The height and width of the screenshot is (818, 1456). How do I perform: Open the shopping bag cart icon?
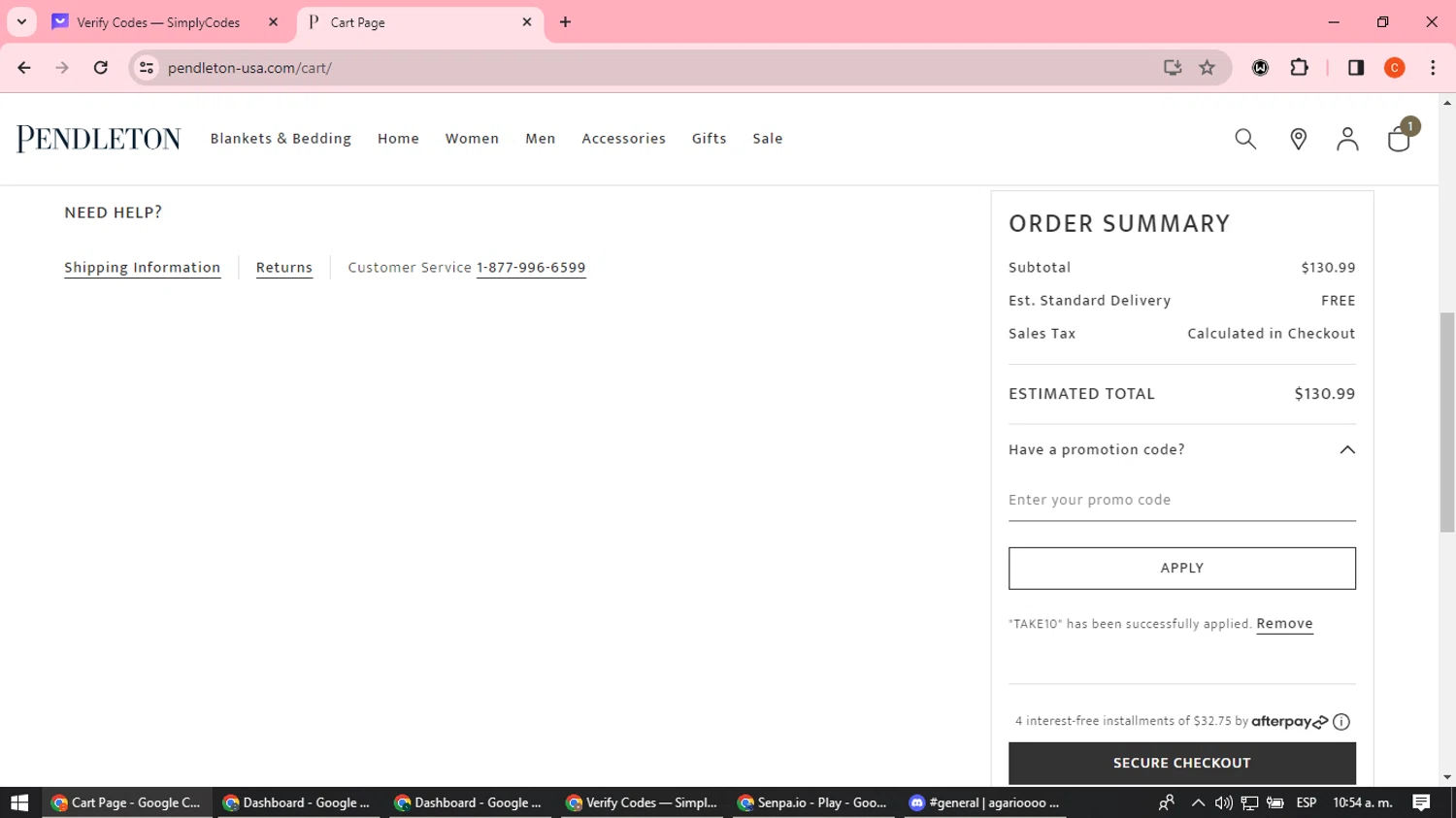[1400, 139]
